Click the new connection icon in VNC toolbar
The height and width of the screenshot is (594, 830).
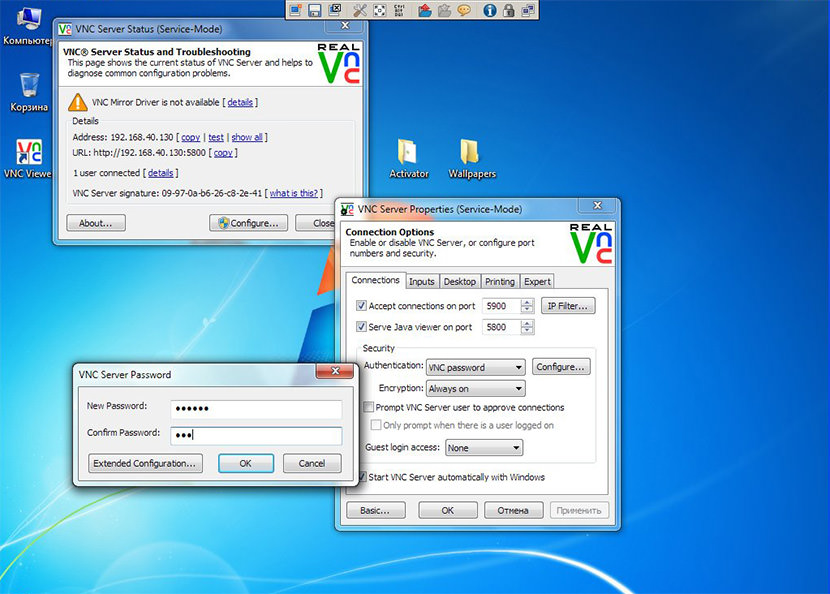296,10
